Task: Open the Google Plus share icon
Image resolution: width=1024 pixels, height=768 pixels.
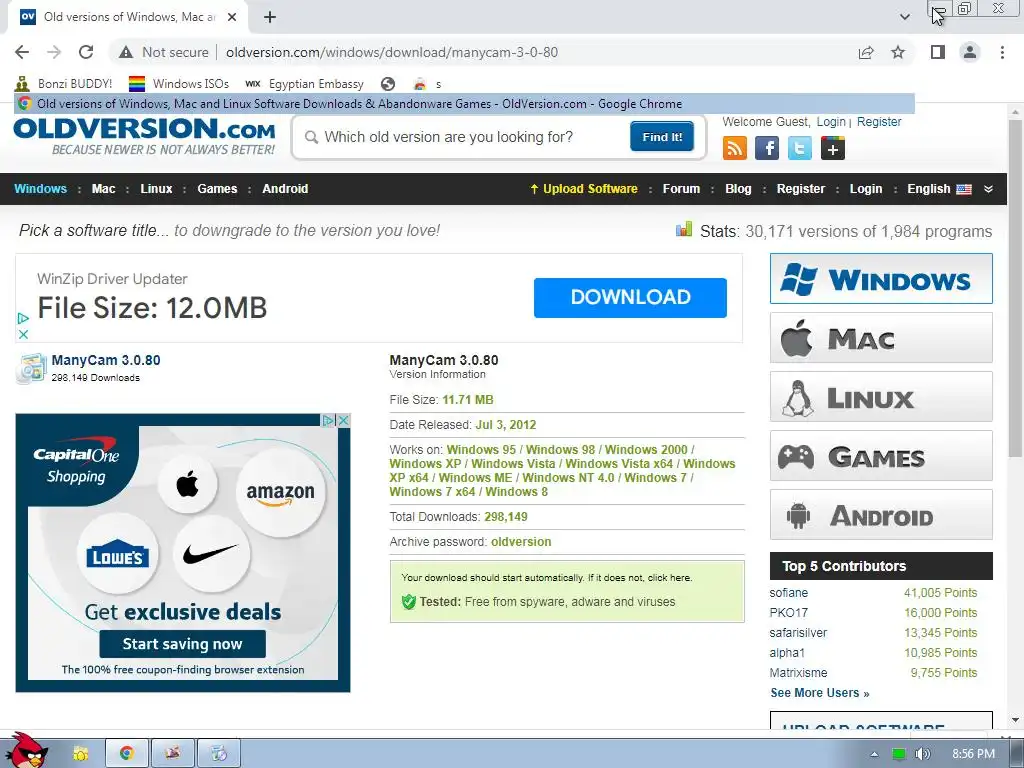Action: coord(833,148)
